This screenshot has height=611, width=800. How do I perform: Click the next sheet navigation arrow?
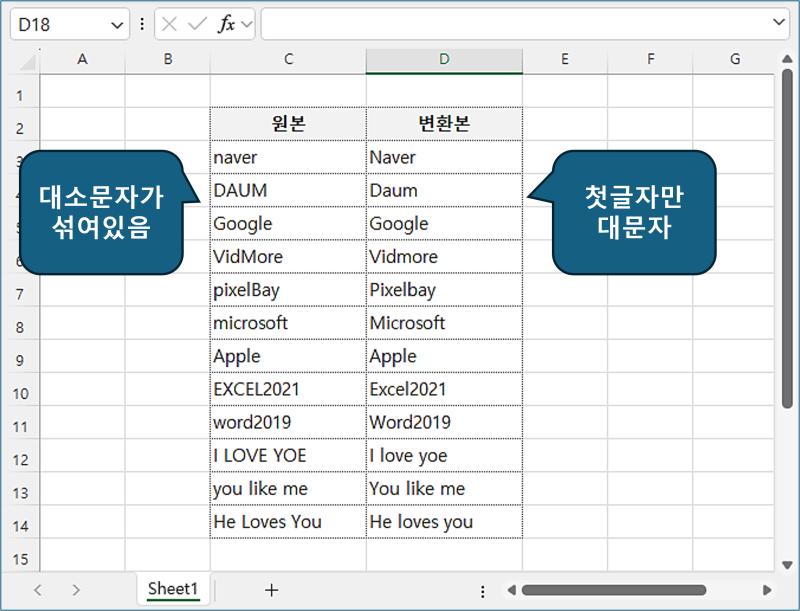click(76, 590)
